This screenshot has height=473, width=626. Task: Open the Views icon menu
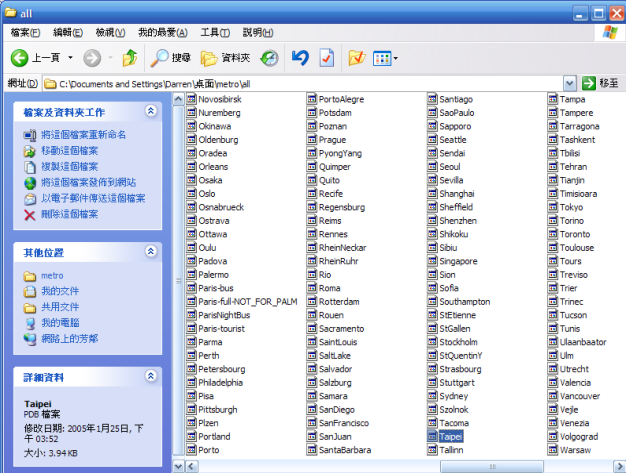[382, 59]
